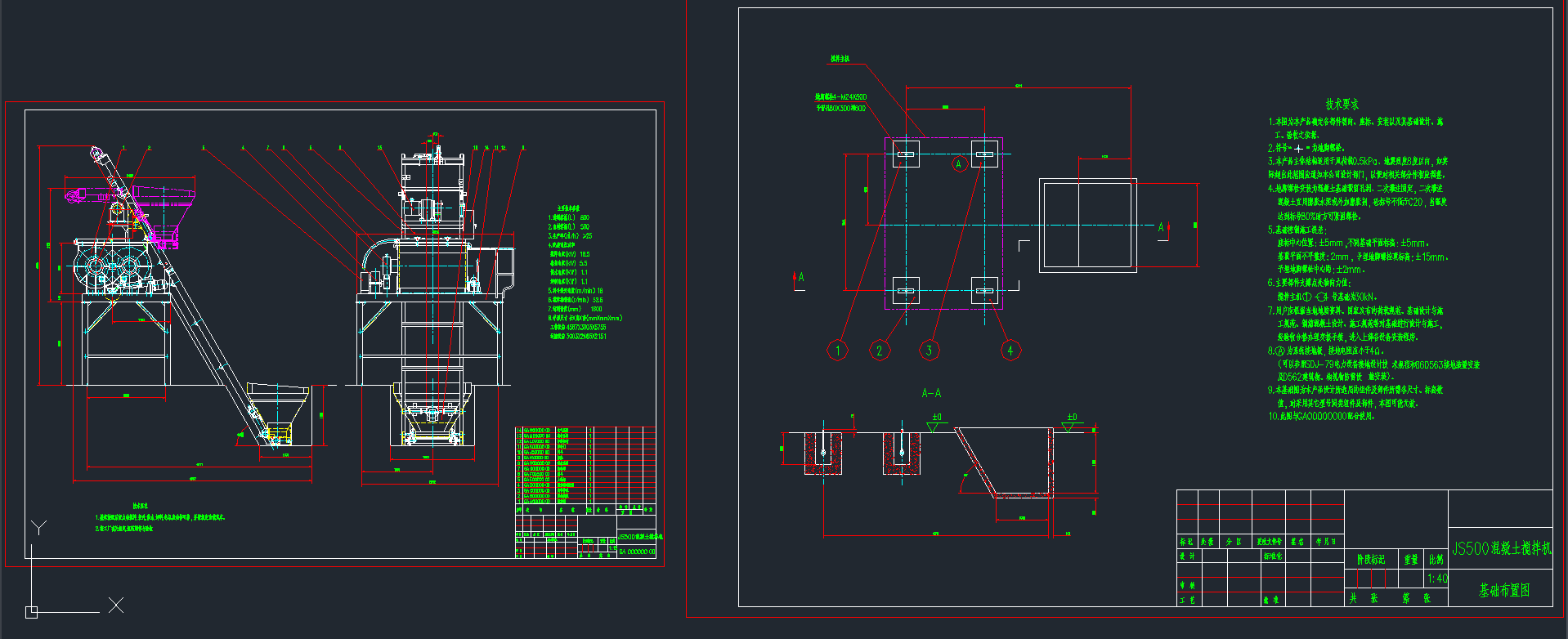Select the A-A section view label
This screenshot has width=1568, height=639.
(x=931, y=393)
